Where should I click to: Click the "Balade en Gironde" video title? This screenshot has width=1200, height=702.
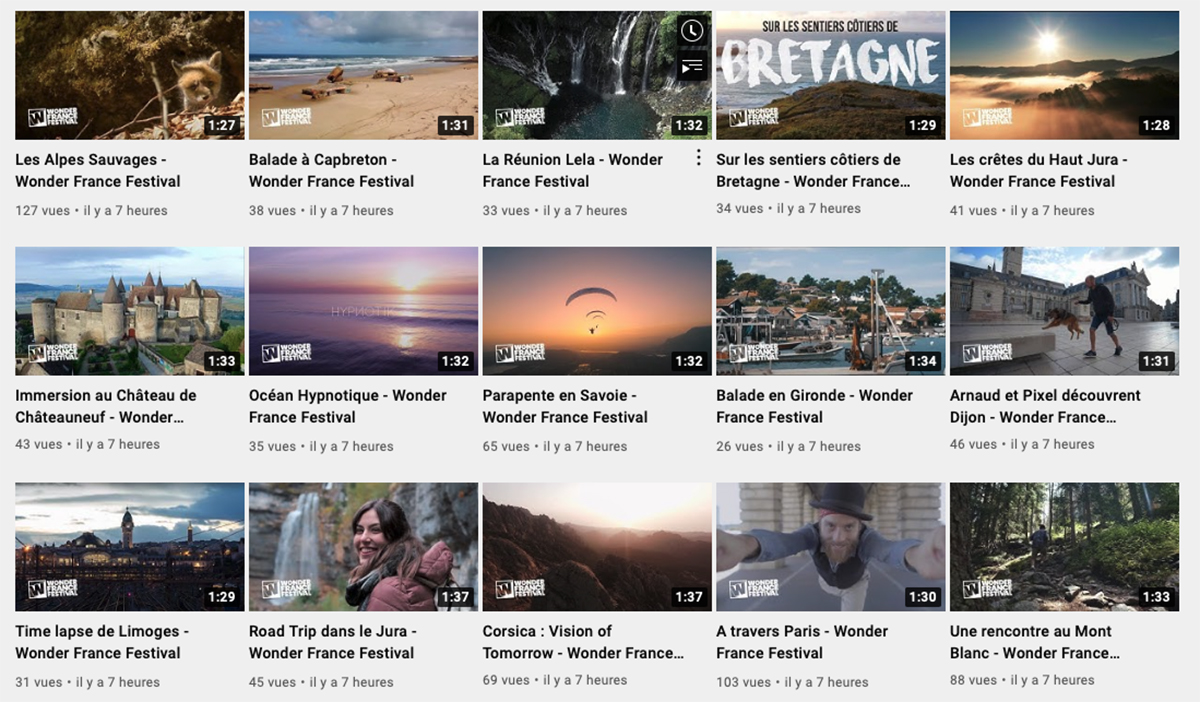[815, 406]
